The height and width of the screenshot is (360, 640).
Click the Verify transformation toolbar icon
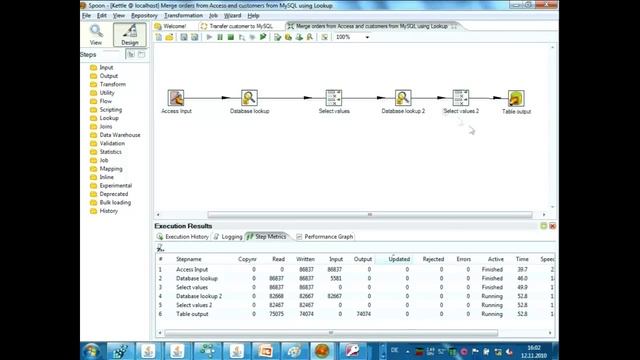click(x=278, y=37)
